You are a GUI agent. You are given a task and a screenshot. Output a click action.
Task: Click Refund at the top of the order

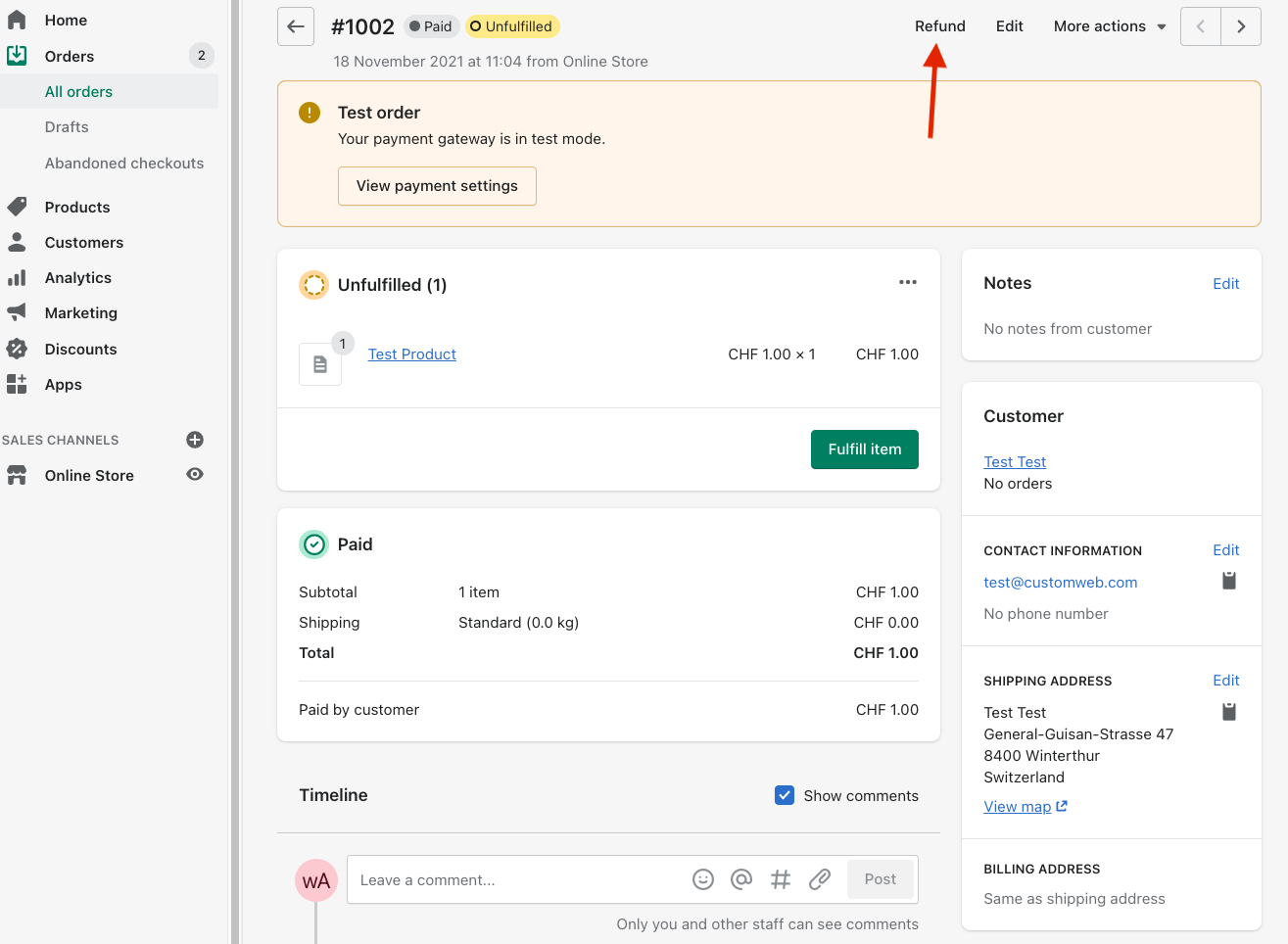point(939,26)
